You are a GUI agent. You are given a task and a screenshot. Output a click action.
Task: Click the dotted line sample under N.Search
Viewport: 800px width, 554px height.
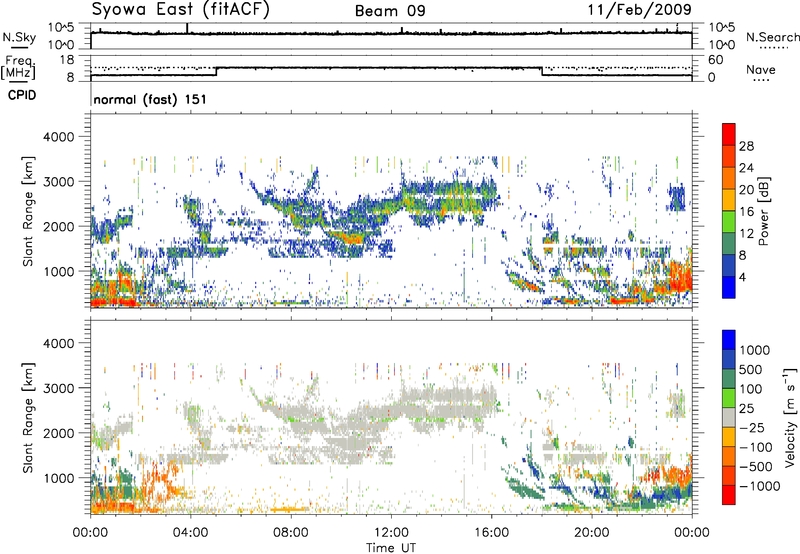(773, 48)
